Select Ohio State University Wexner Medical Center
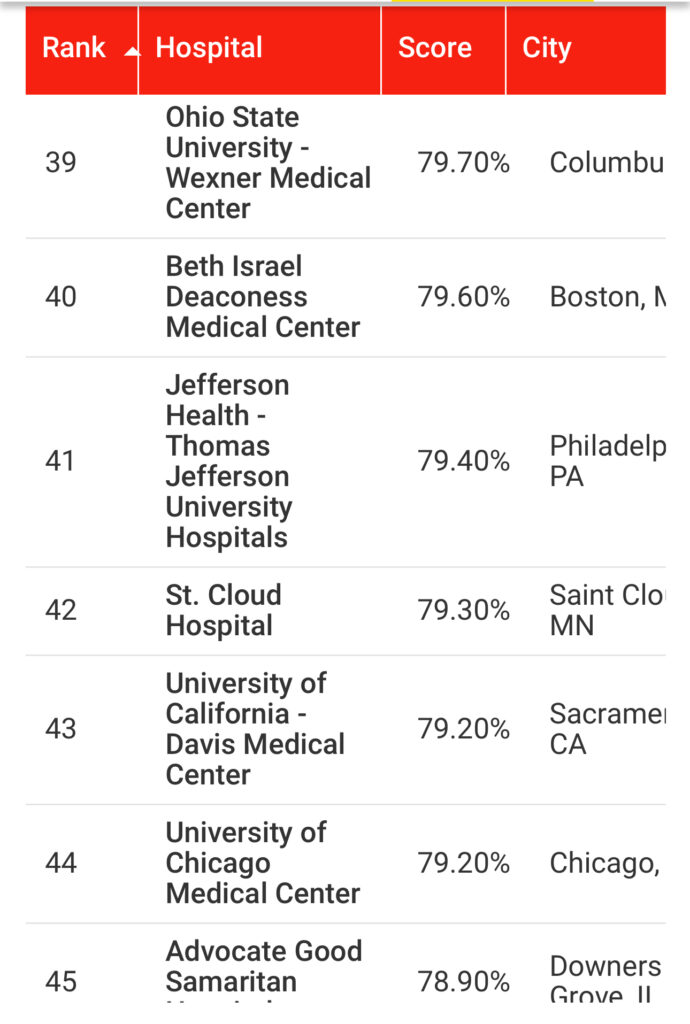Image resolution: width=690 pixels, height=1024 pixels. tap(268, 163)
